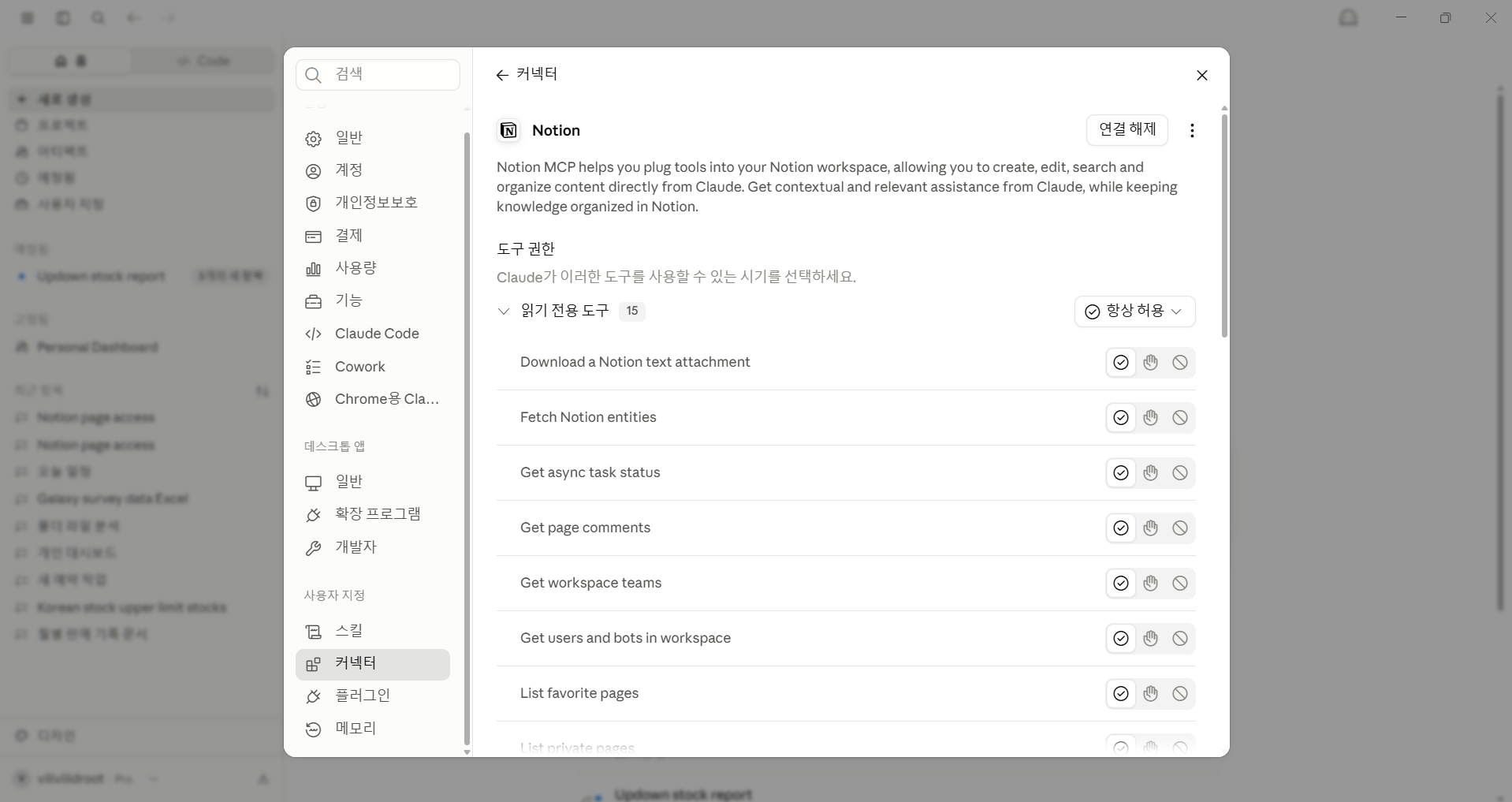1512x802 pixels.
Task: Open the 플러그인 plugins section
Action: click(373, 696)
